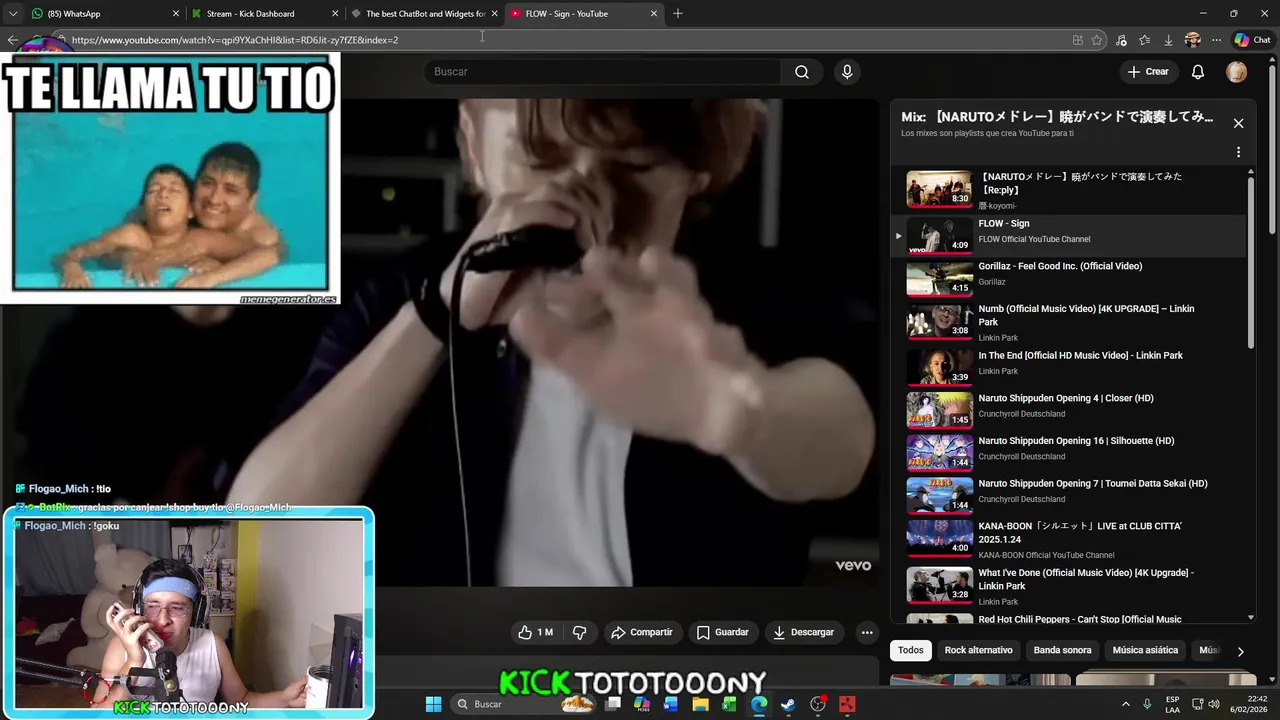Play NARUTO medley Re:ply playlist thumbnail

[x=939, y=189]
